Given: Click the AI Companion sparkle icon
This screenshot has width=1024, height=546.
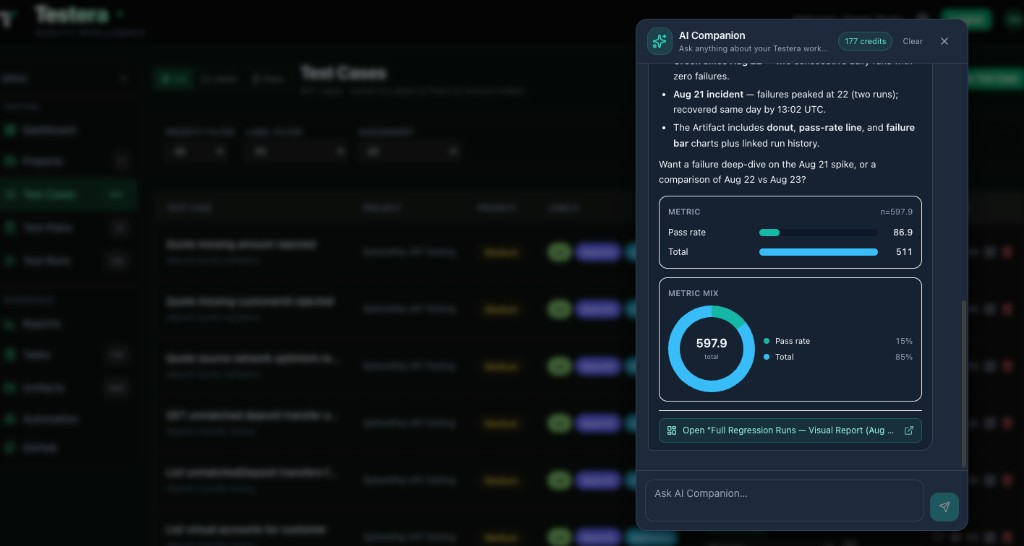Looking at the screenshot, I should point(660,41).
